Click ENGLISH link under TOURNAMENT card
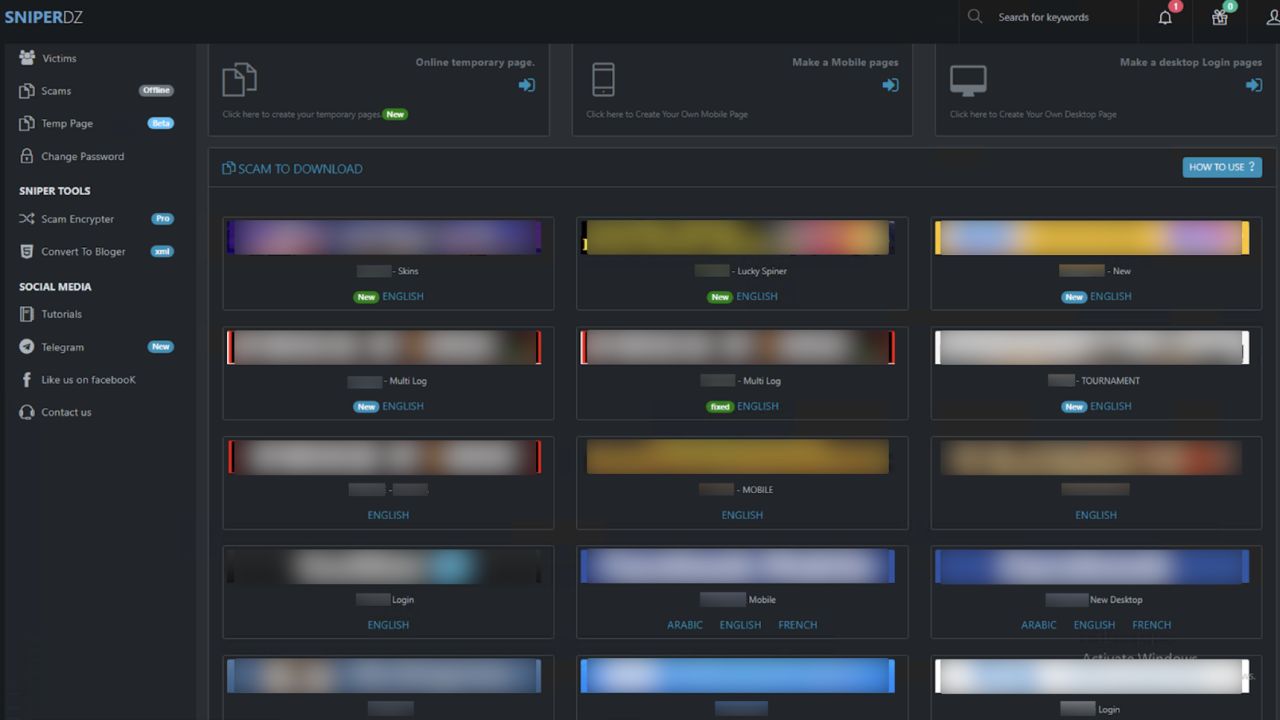1280x720 pixels. point(1111,406)
